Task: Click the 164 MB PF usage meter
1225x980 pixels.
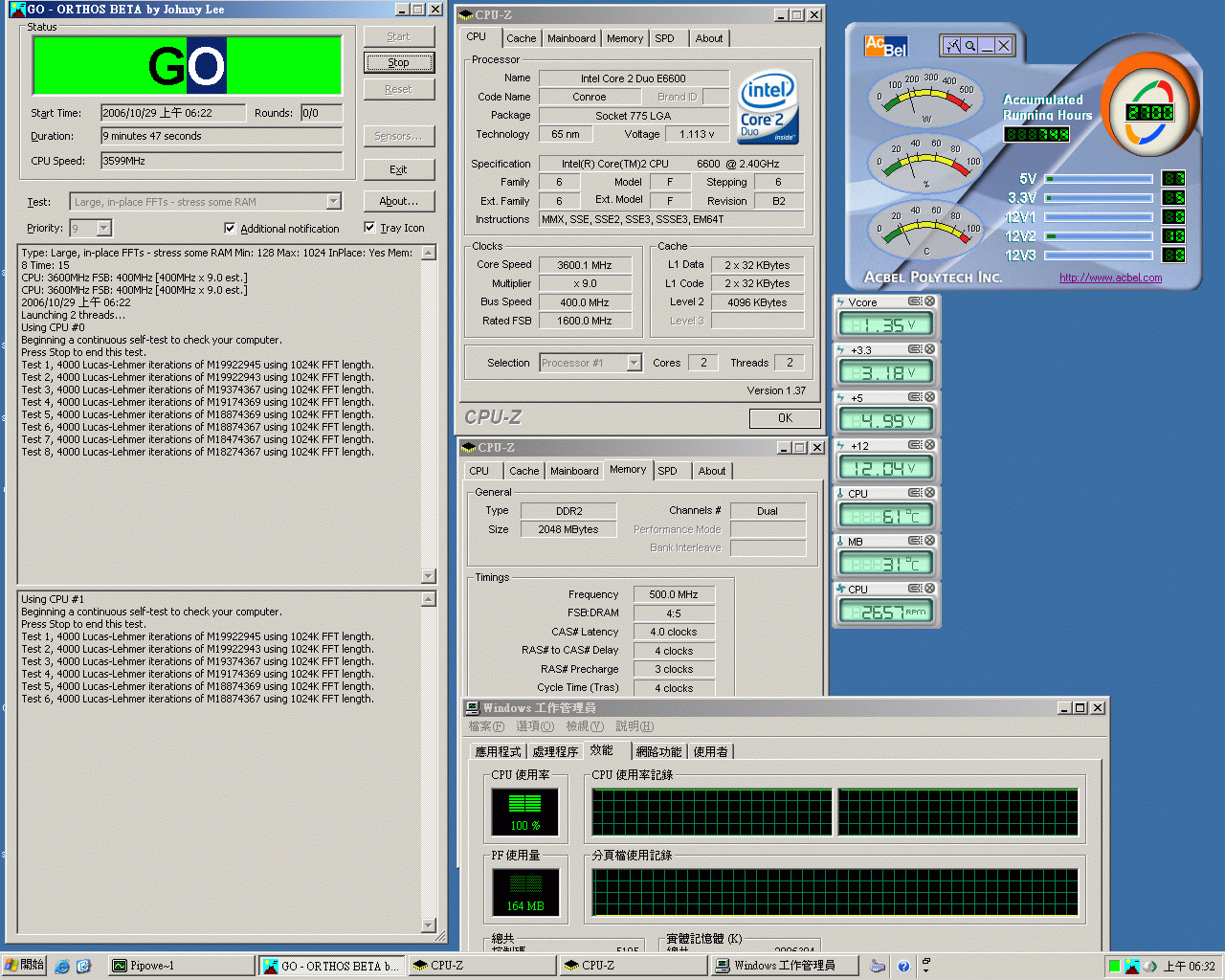Action: pyautogui.click(x=524, y=892)
